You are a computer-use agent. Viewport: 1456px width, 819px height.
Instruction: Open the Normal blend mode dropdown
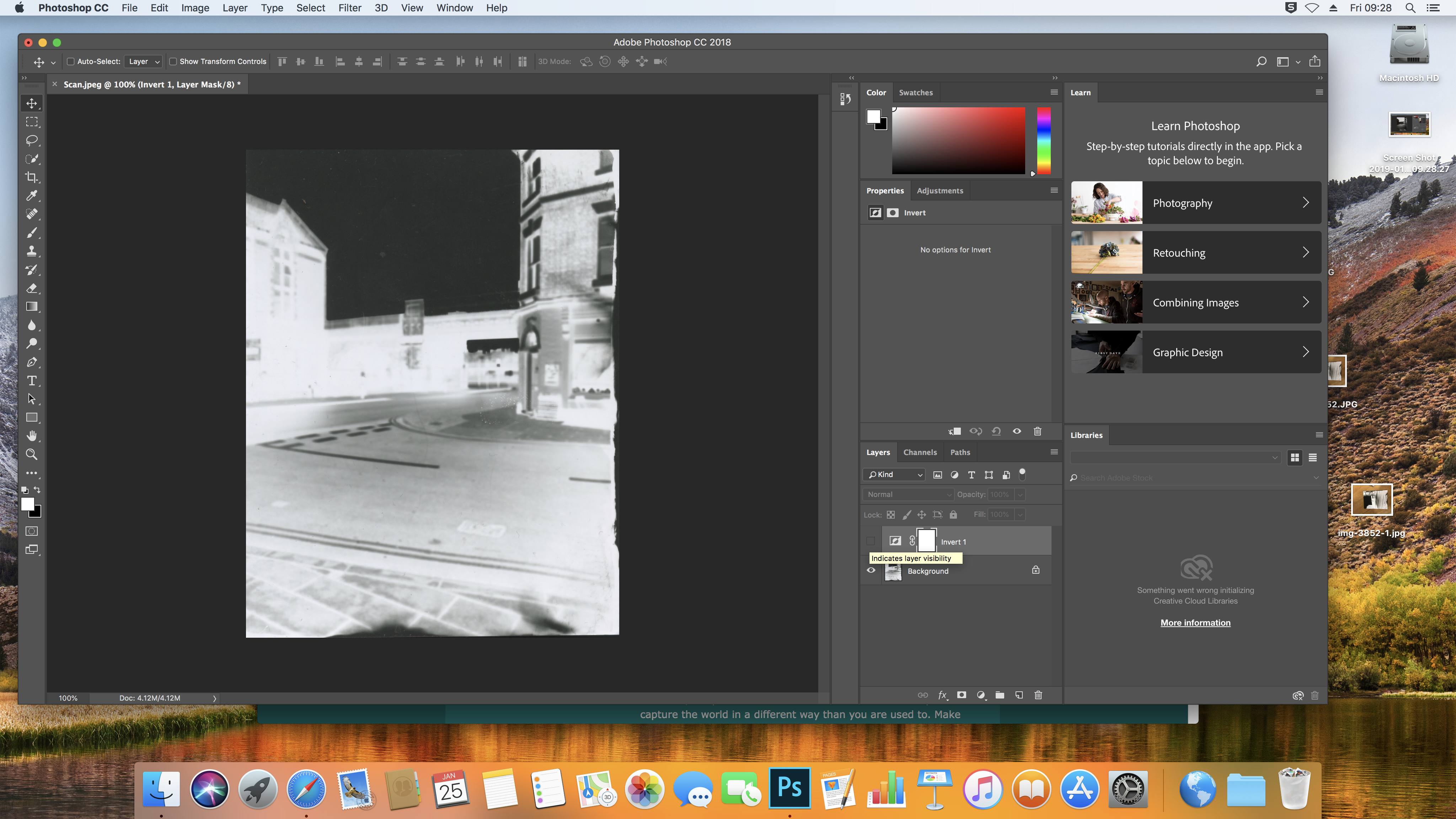(908, 494)
